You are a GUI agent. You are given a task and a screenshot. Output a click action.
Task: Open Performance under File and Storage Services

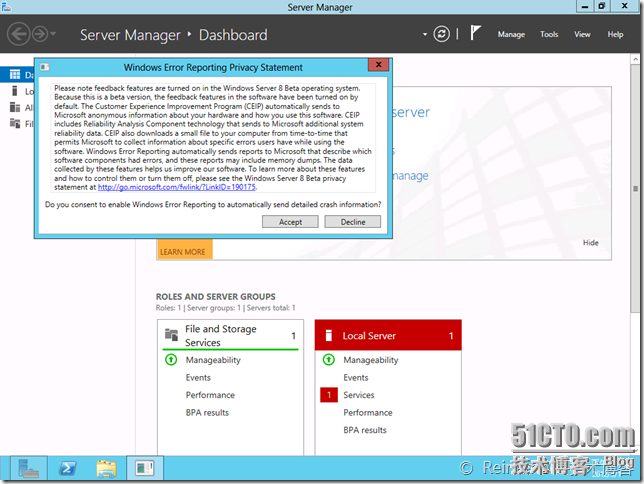[210, 395]
